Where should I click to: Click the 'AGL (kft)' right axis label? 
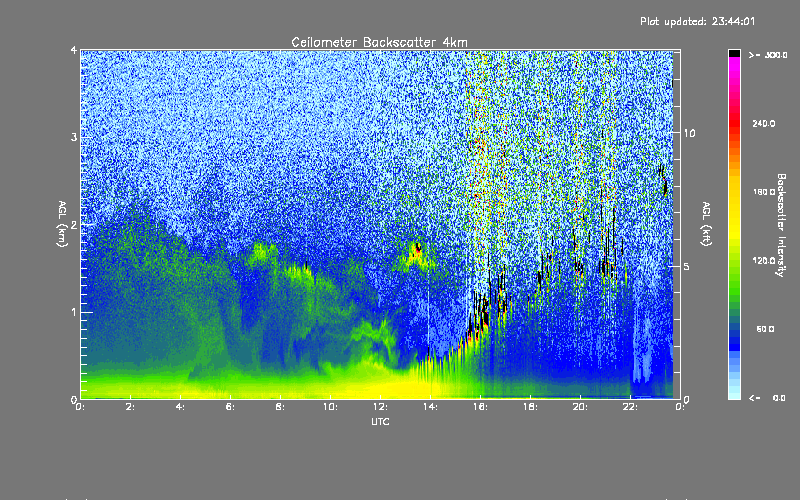pos(707,224)
